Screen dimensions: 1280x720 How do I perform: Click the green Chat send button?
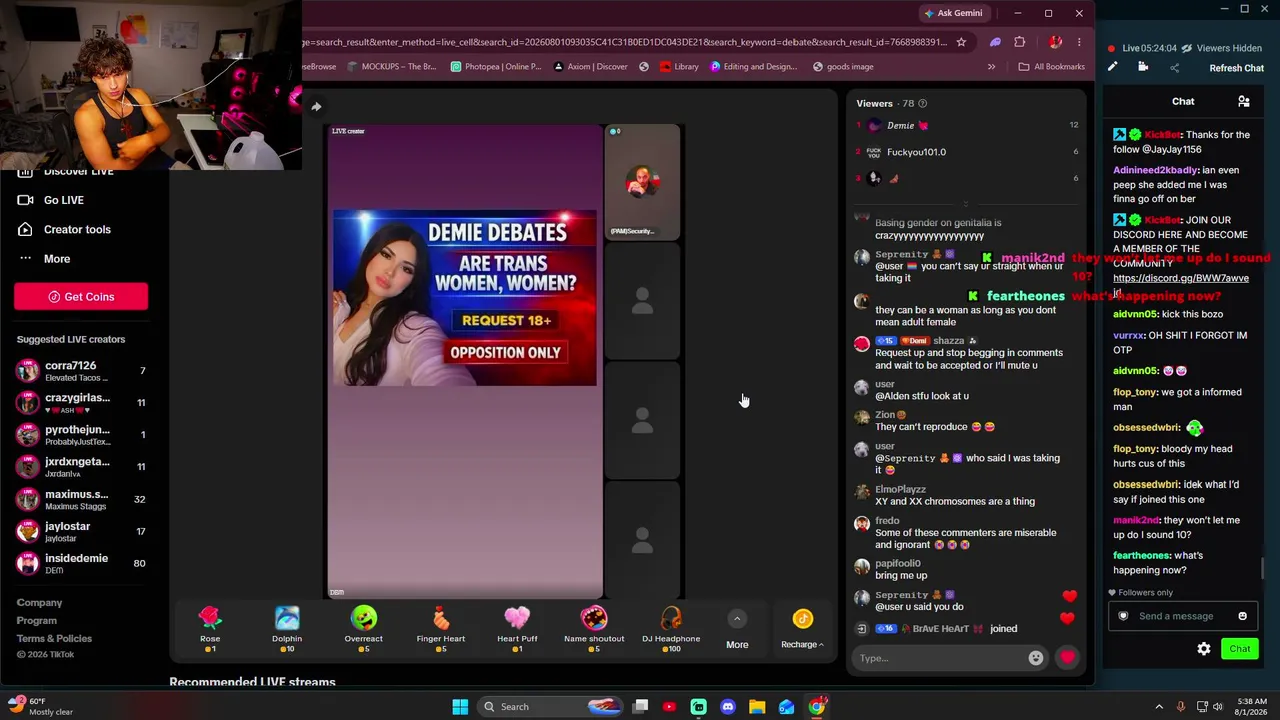[x=1240, y=649]
